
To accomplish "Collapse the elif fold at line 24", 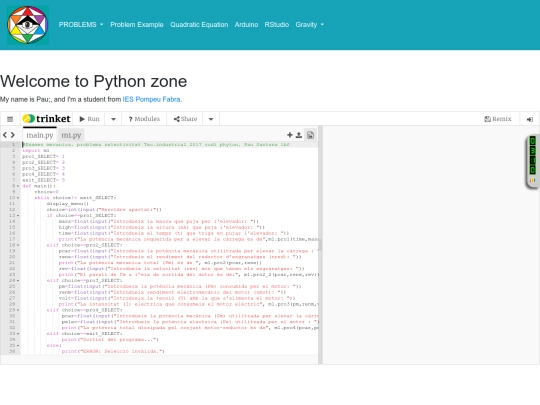I will [18, 280].
